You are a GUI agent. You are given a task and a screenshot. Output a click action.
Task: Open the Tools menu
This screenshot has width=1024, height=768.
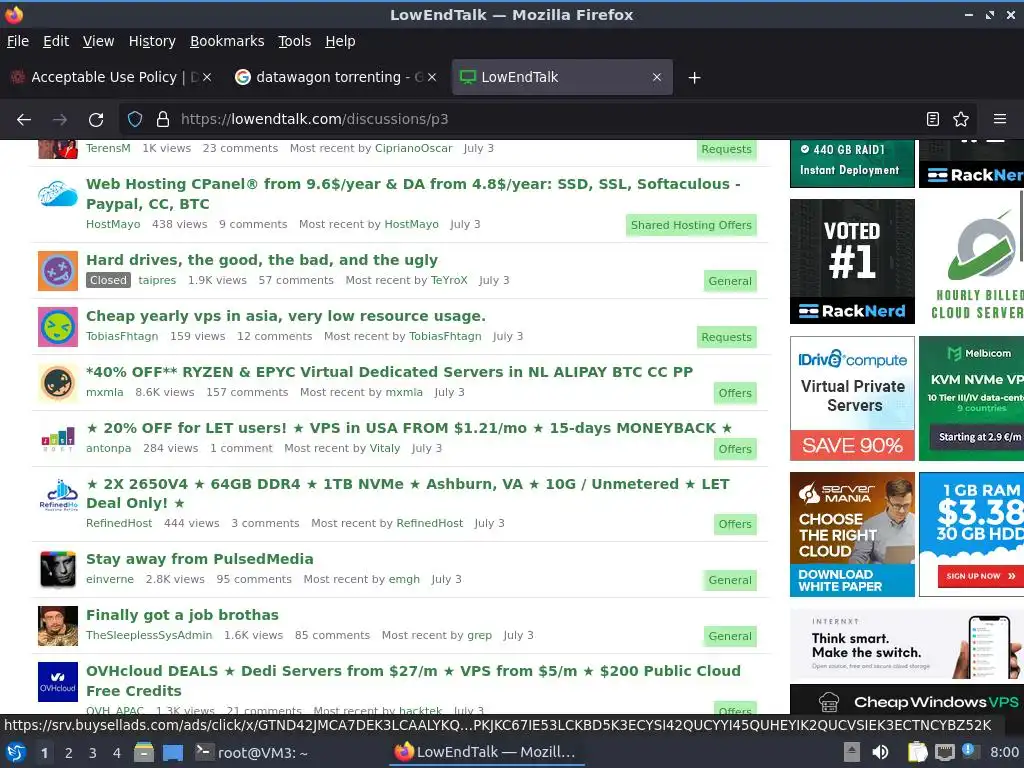(x=295, y=41)
